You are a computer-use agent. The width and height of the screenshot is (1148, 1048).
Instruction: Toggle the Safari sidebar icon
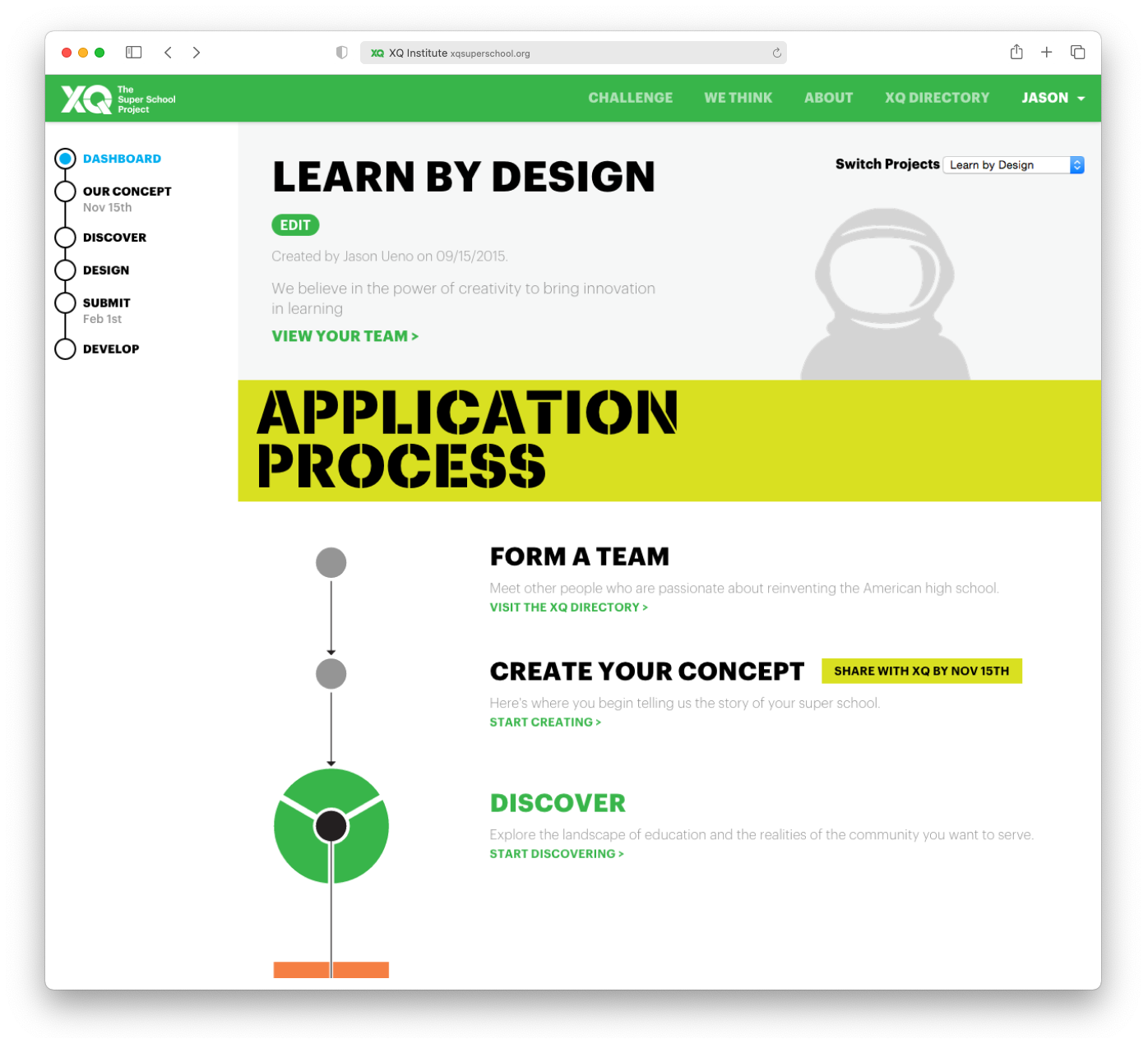134,53
